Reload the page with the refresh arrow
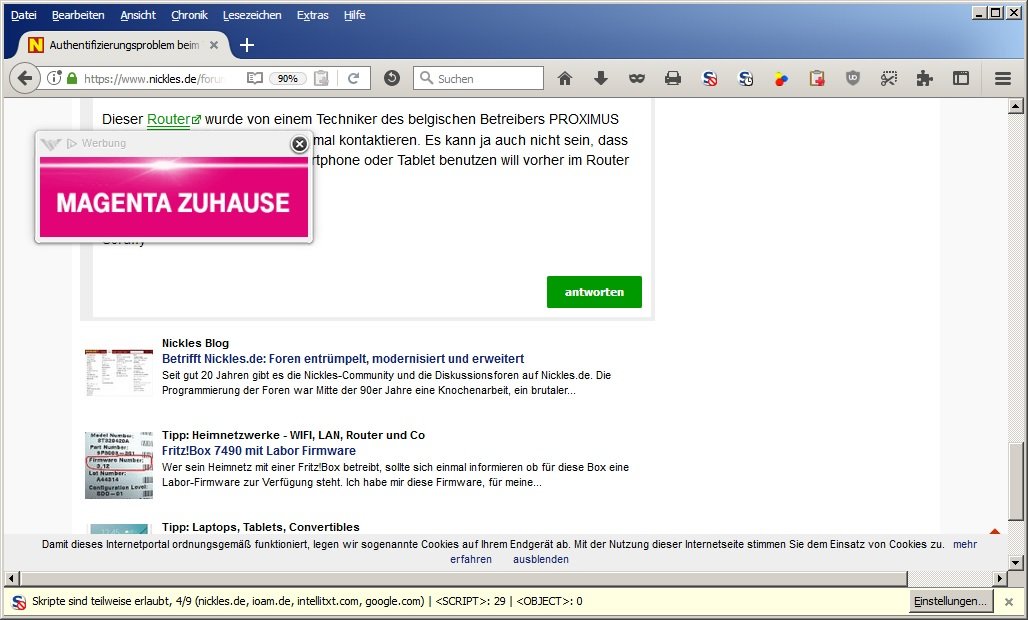Screen dimensions: 1028x620 click(x=354, y=79)
